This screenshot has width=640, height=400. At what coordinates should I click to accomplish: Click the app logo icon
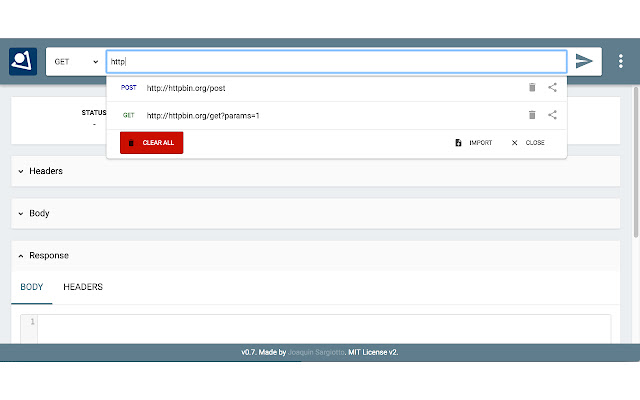point(23,62)
